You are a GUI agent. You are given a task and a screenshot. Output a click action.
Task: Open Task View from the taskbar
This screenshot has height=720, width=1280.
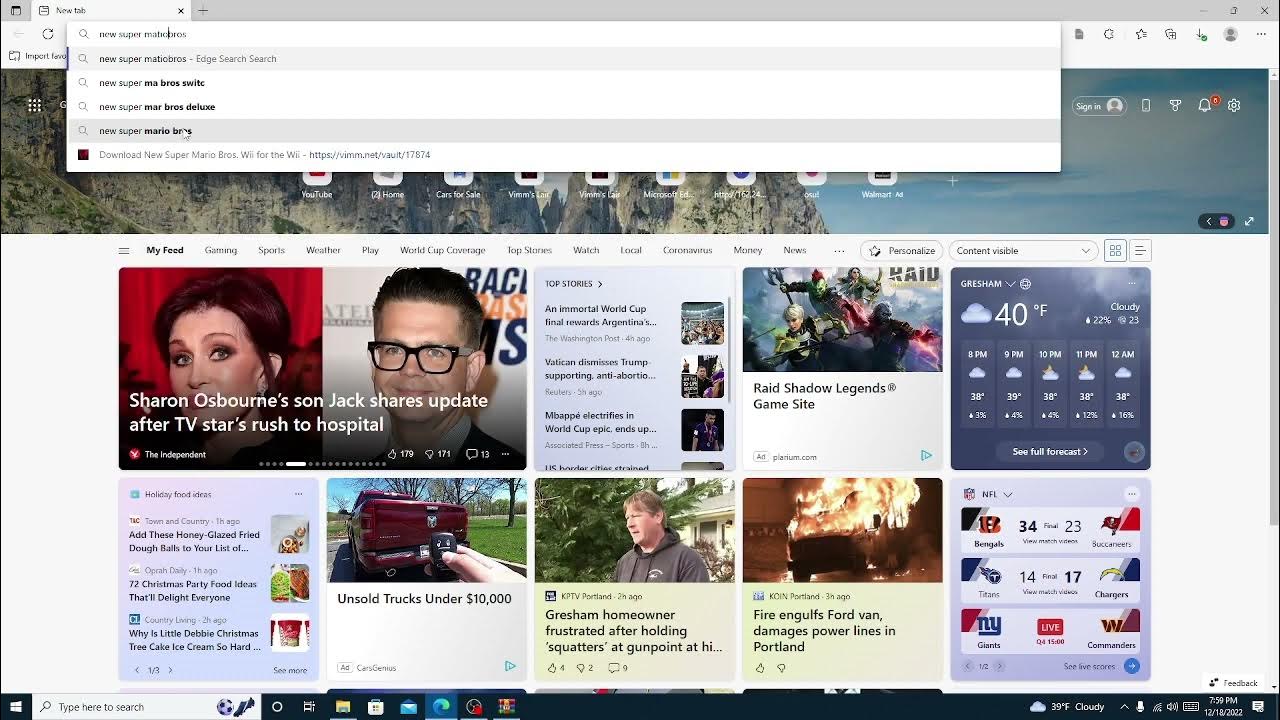click(309, 707)
